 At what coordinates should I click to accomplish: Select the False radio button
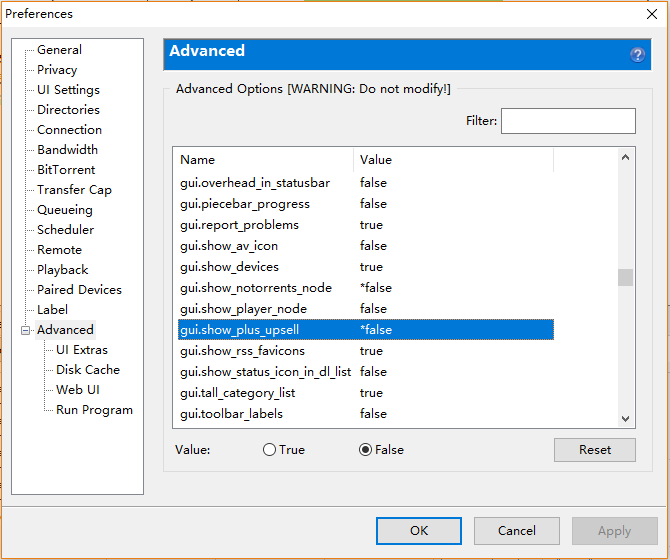tap(365, 450)
